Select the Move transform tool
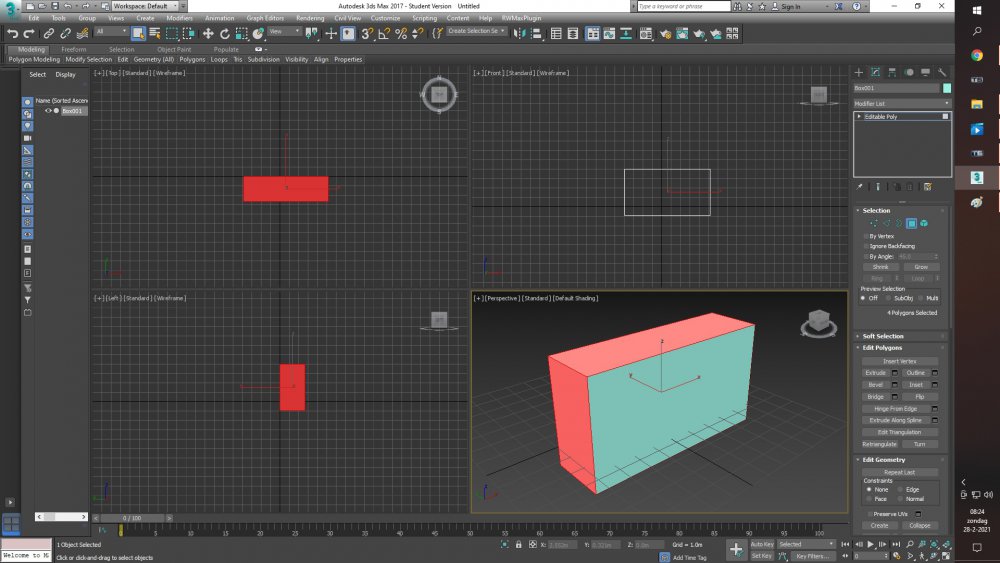This screenshot has height=563, width=1000. tap(208, 33)
